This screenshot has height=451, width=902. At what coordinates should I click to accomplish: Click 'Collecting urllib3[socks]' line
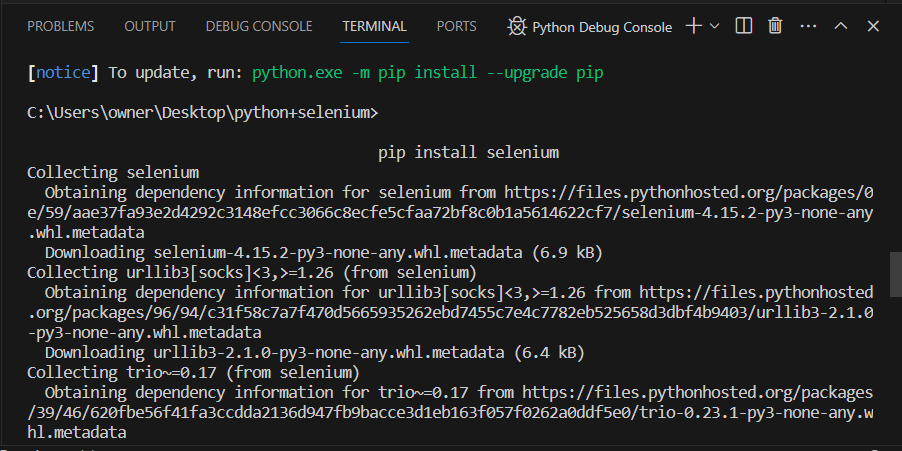click(x=252, y=273)
